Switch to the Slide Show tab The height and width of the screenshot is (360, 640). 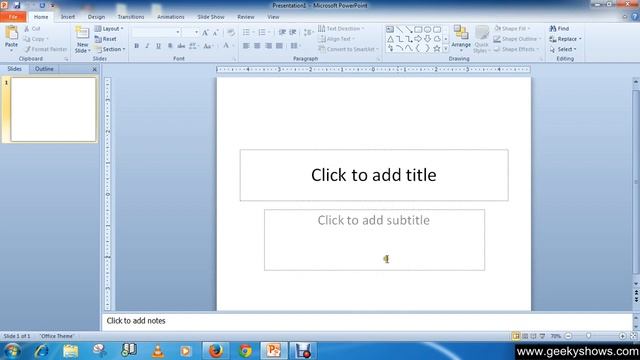click(x=211, y=17)
